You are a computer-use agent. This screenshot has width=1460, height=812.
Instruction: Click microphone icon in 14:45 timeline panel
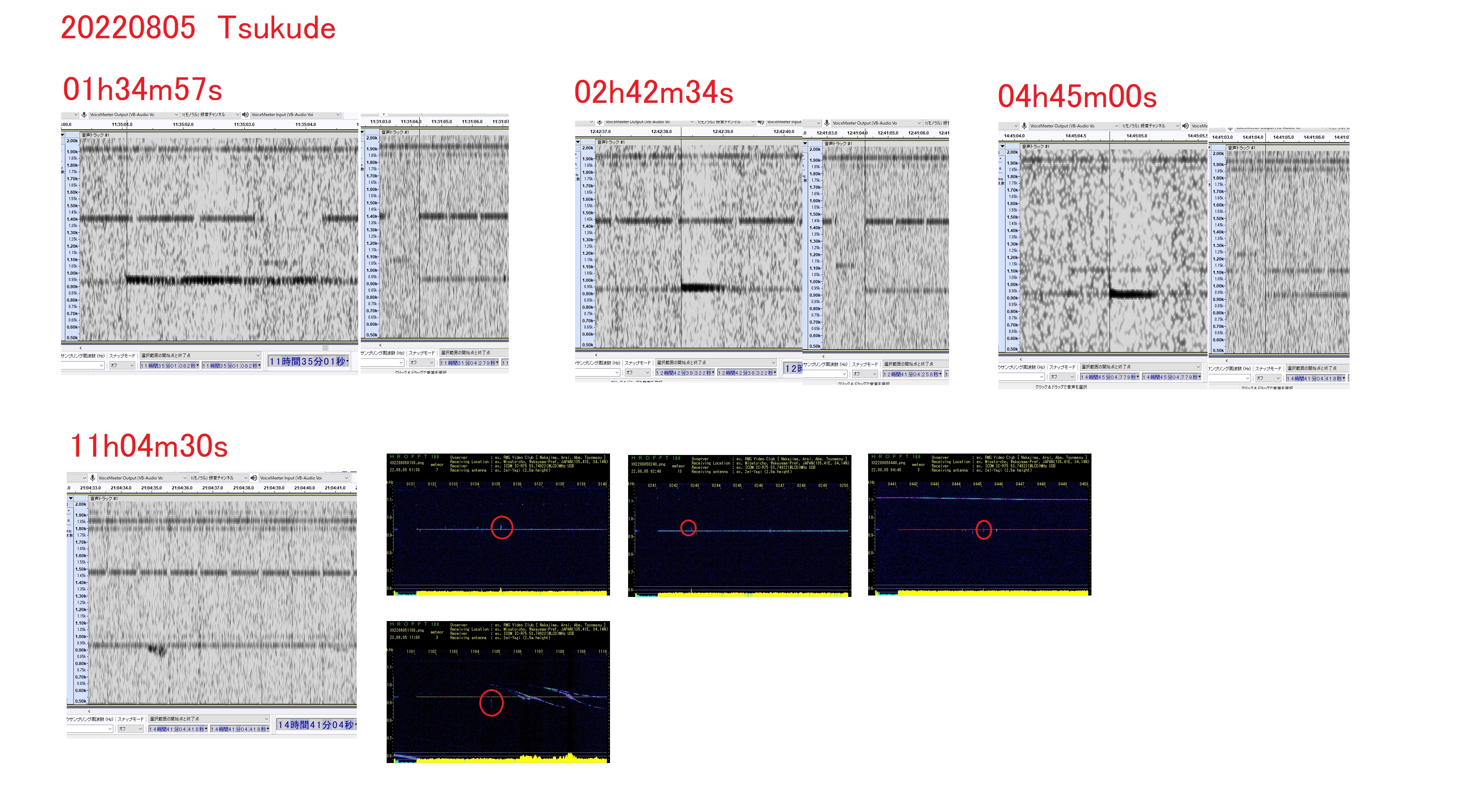1024,126
